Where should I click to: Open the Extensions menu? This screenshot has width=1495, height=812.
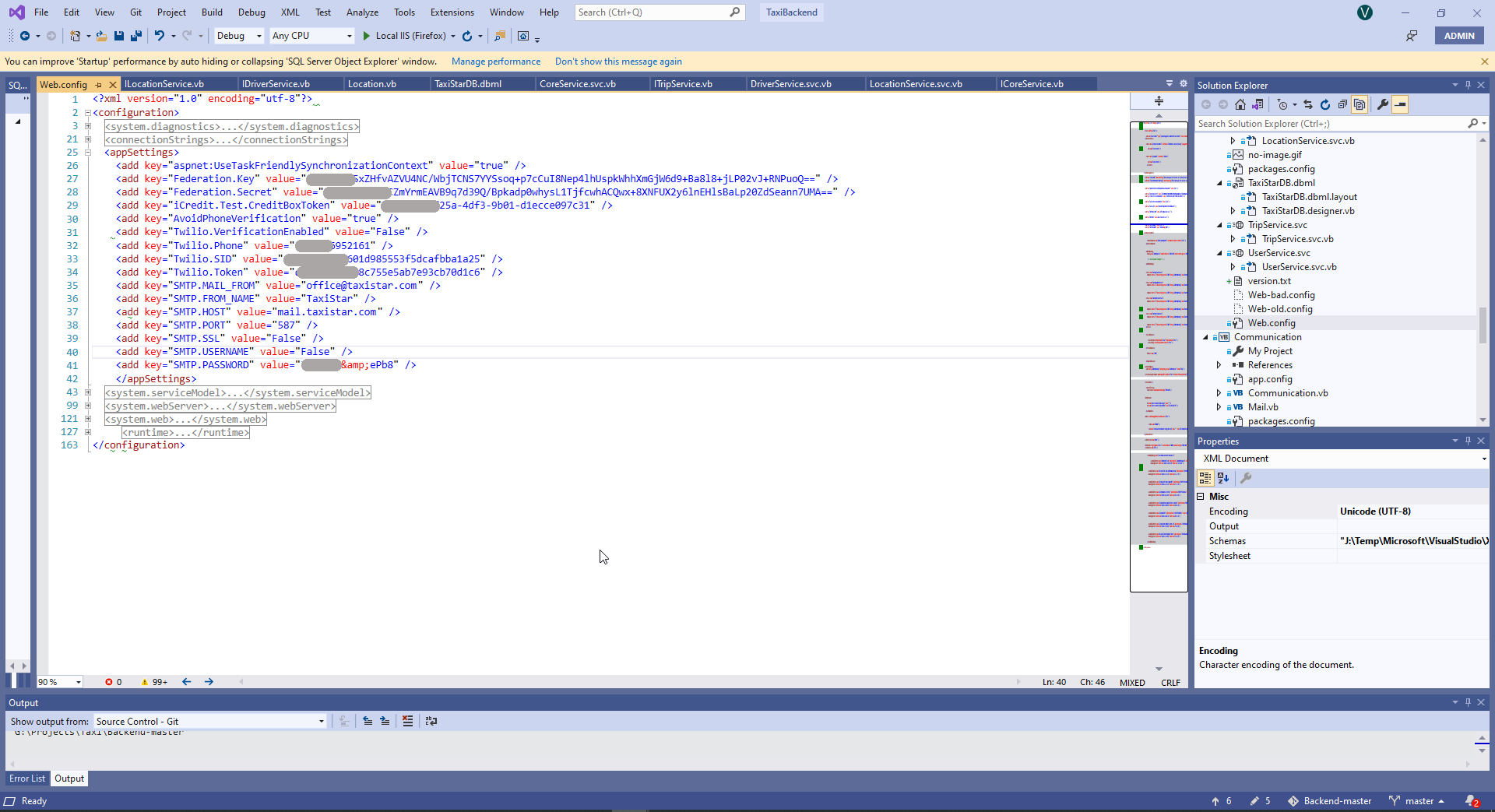pyautogui.click(x=452, y=12)
